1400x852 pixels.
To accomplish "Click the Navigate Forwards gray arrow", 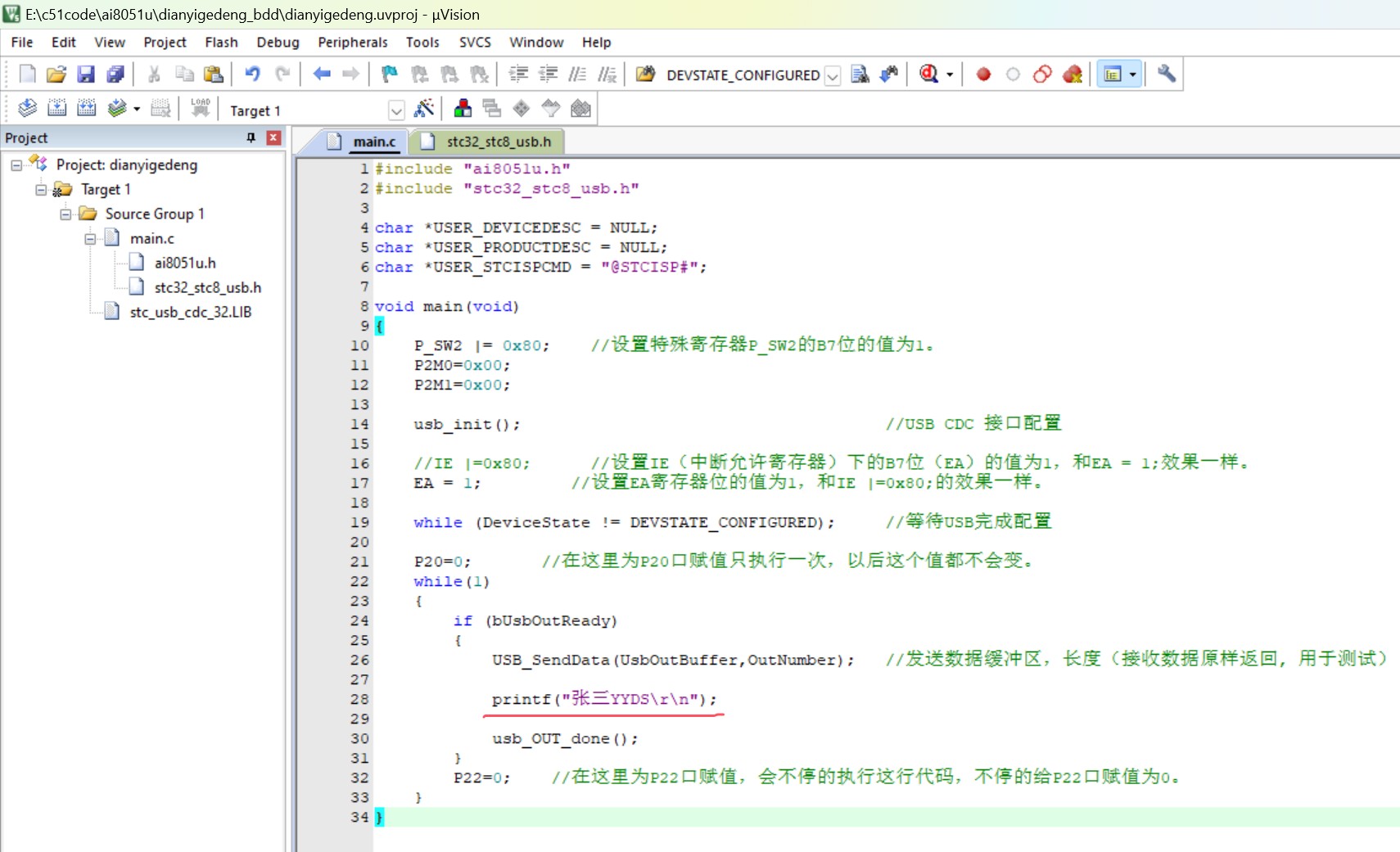I will click(351, 74).
